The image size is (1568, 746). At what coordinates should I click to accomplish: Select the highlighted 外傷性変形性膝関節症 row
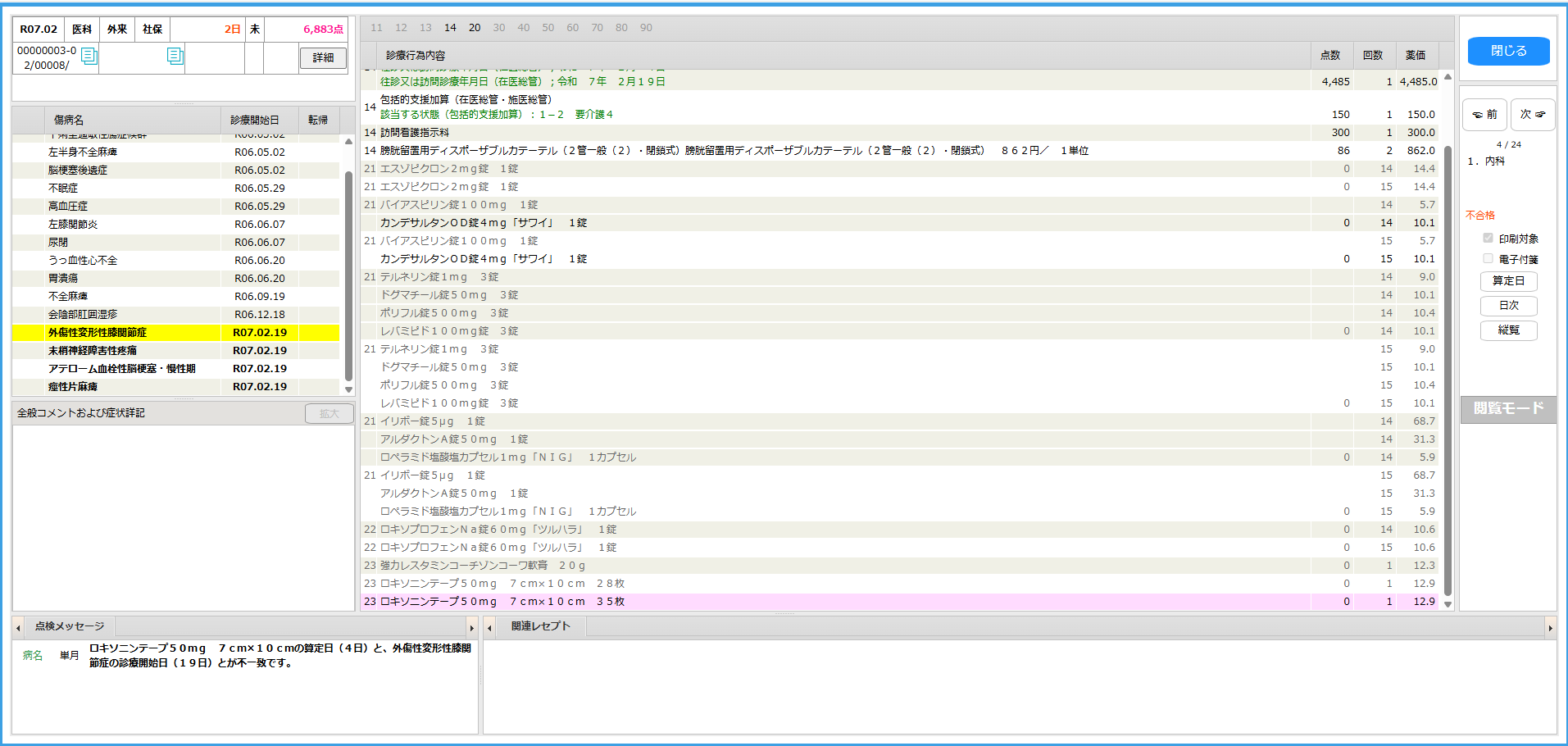click(175, 333)
